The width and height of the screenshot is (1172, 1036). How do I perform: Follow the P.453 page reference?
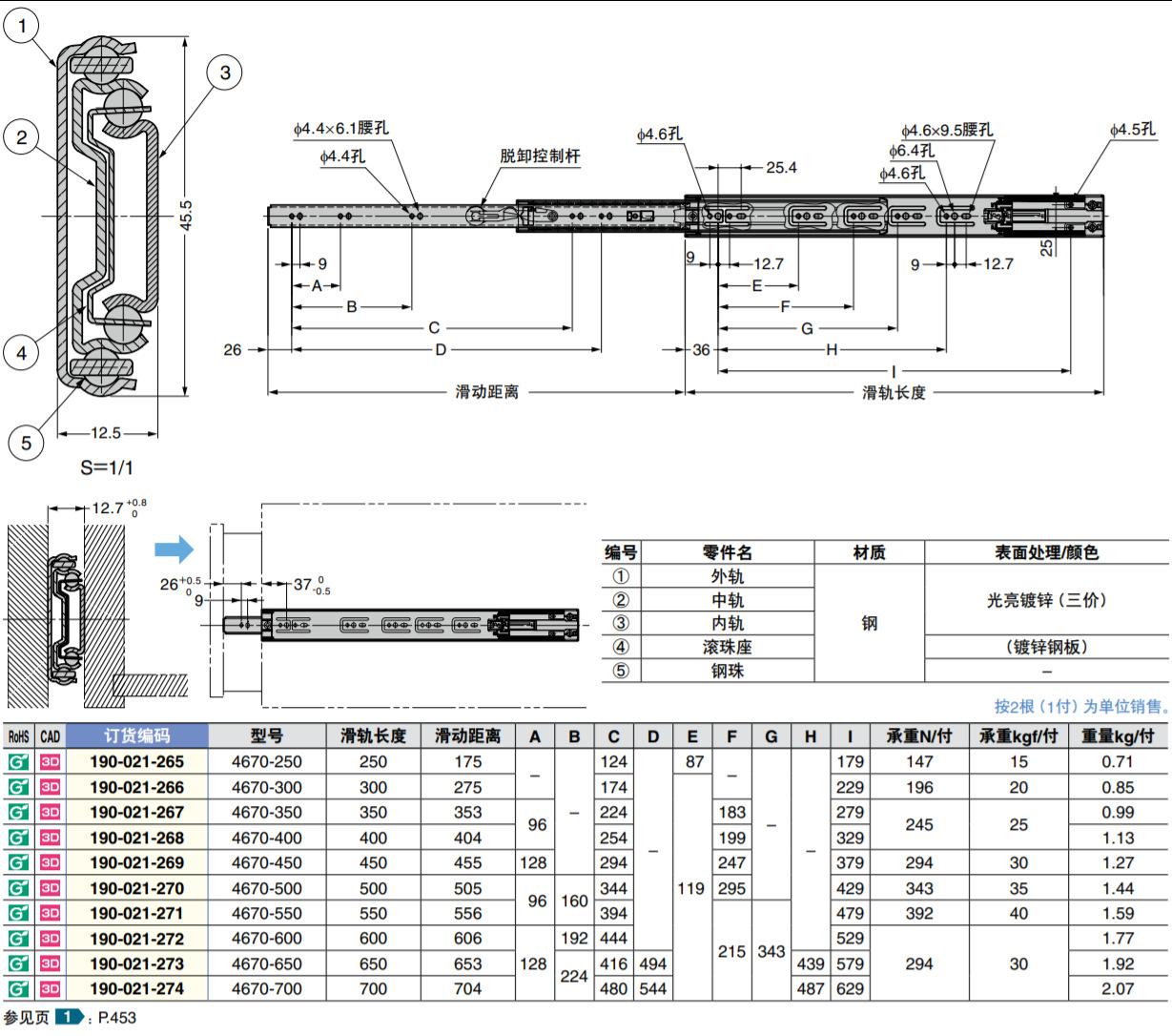click(x=117, y=1018)
